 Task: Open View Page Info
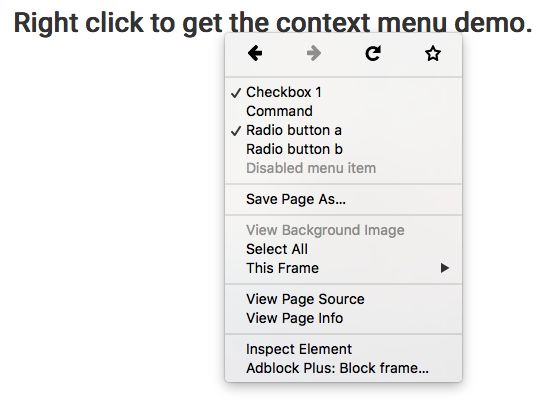click(x=343, y=318)
